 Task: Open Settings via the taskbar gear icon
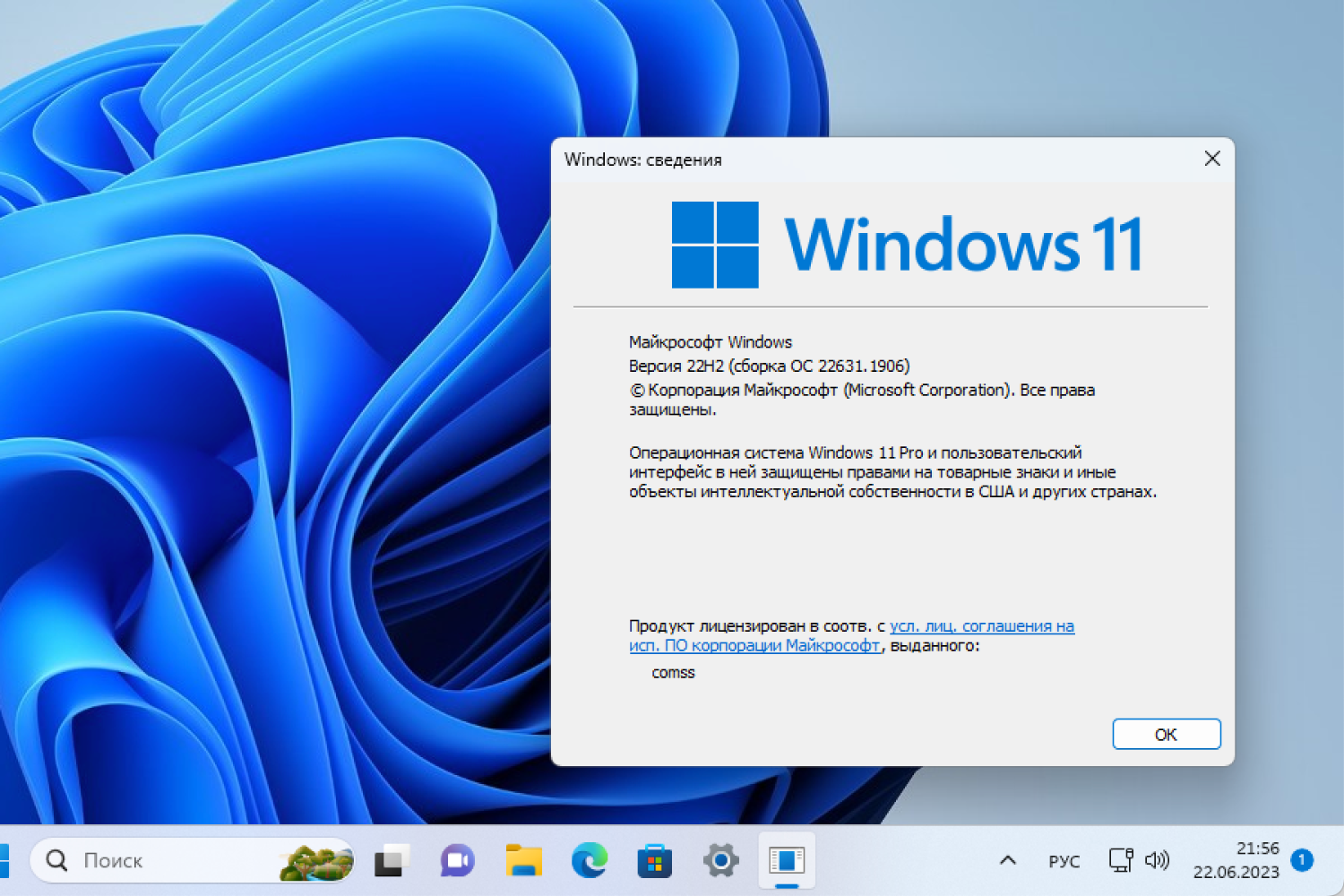click(x=721, y=861)
